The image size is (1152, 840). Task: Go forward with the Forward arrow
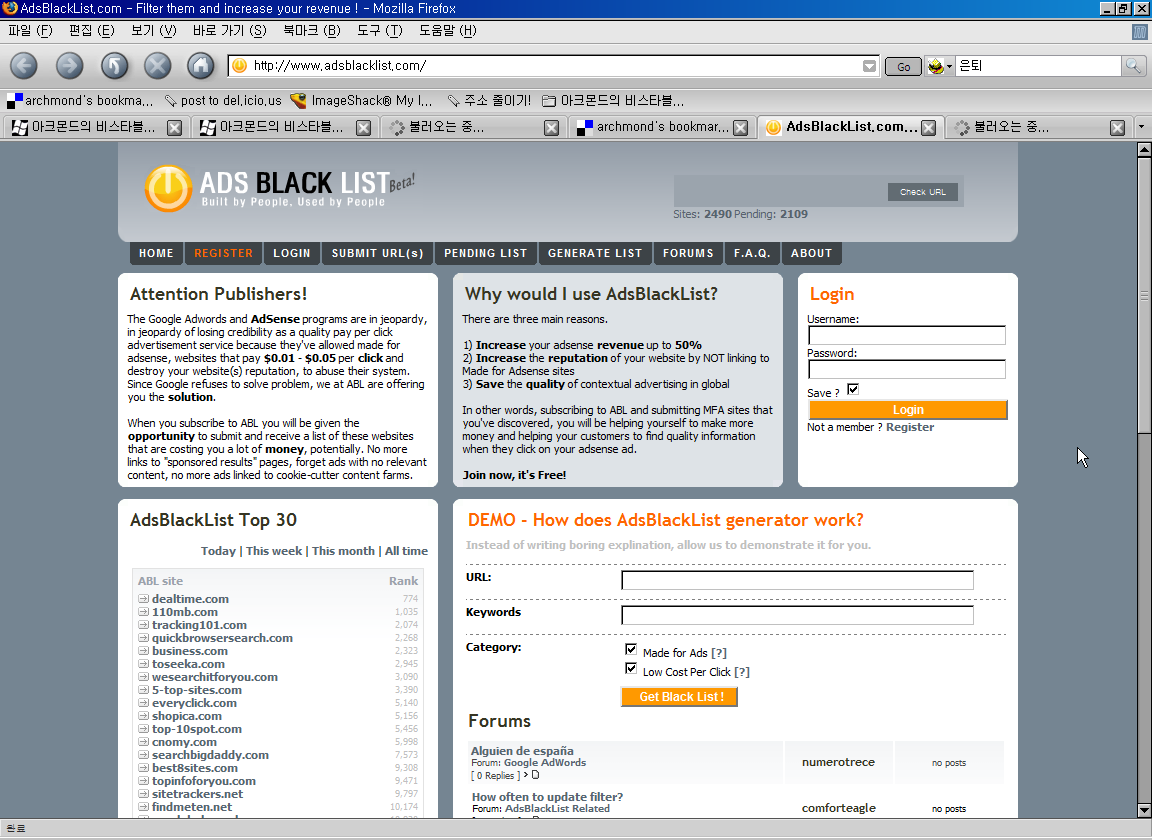click(x=69, y=66)
